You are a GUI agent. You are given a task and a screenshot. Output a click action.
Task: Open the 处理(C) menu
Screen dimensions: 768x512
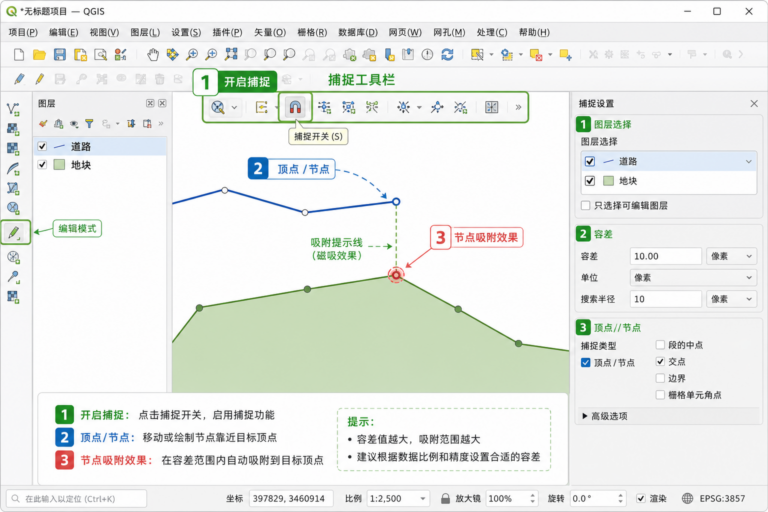(492, 32)
